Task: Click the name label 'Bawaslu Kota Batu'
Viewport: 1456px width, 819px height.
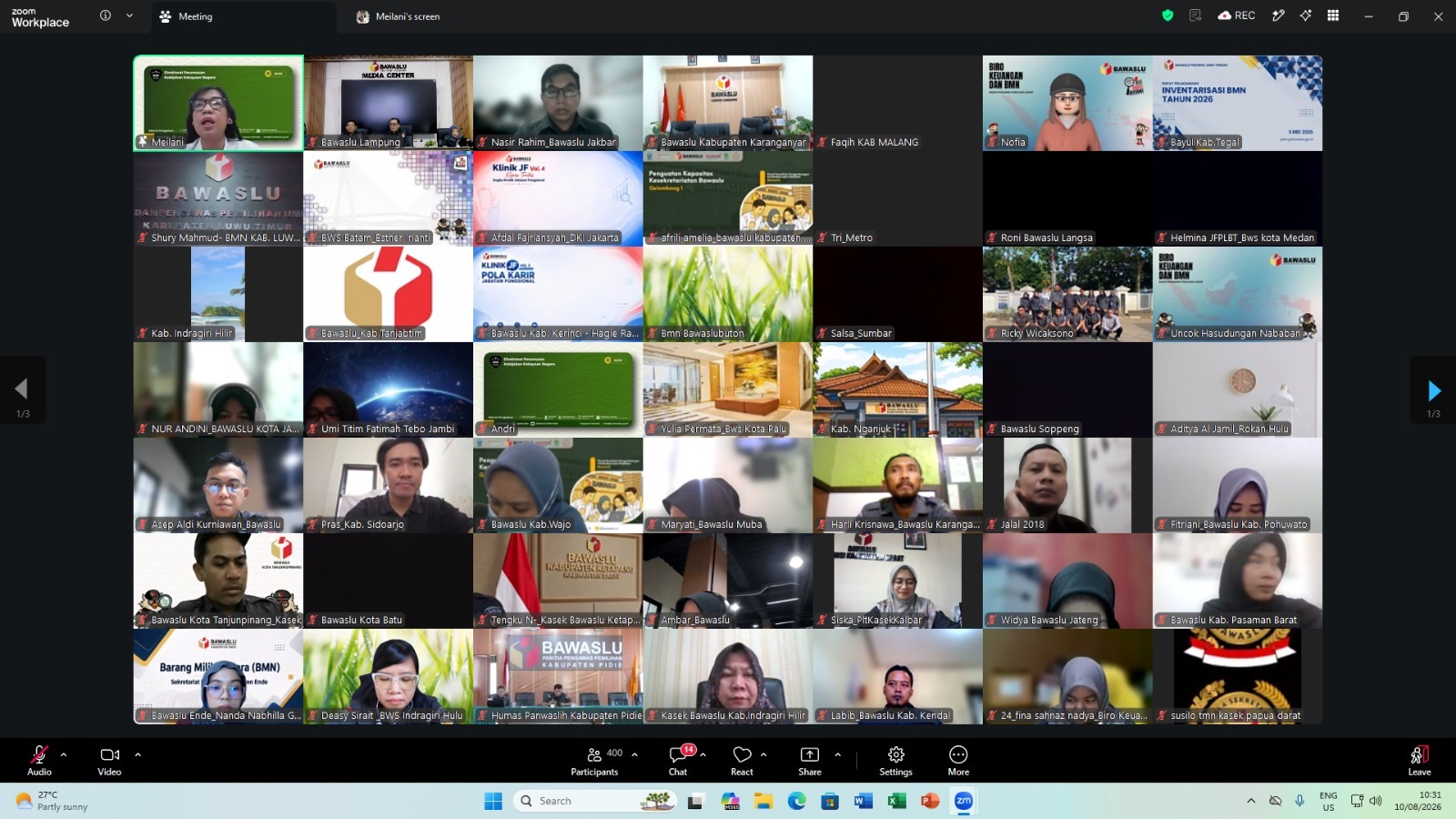Action: point(361,620)
